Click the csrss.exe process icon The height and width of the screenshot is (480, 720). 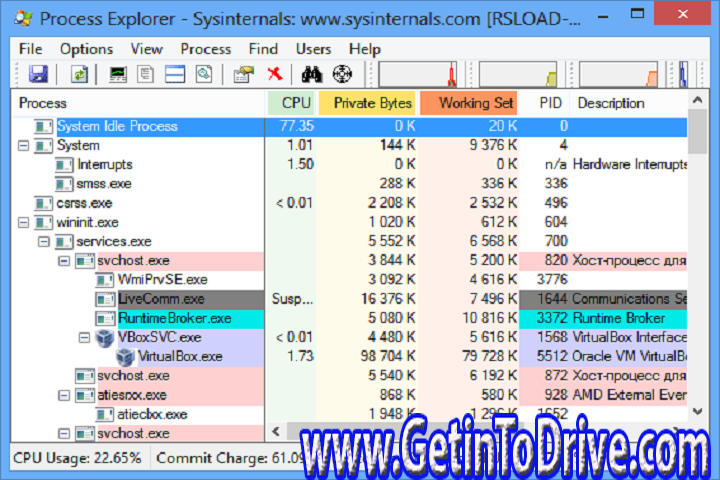44,203
